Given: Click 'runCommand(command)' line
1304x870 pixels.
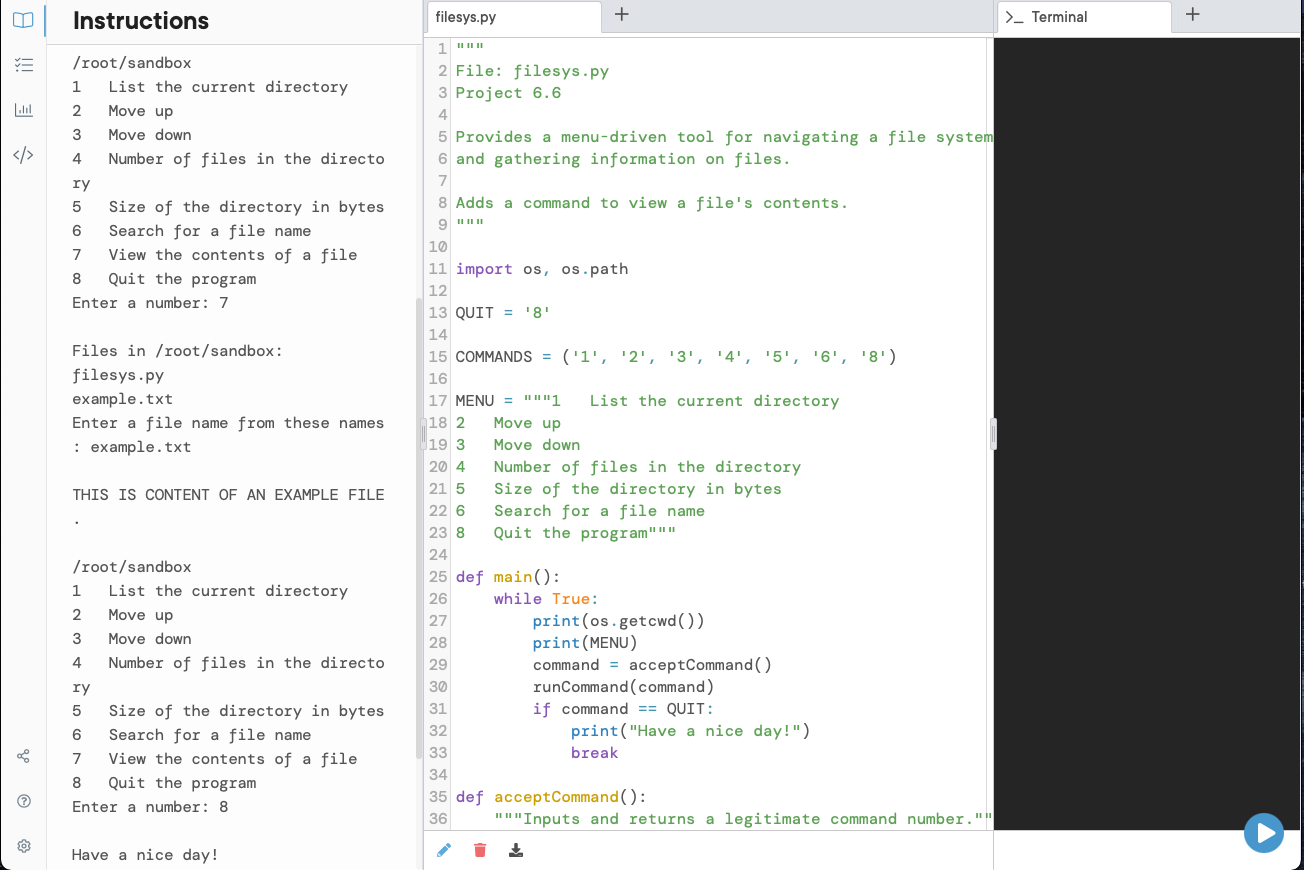Looking at the screenshot, I should 623,687.
